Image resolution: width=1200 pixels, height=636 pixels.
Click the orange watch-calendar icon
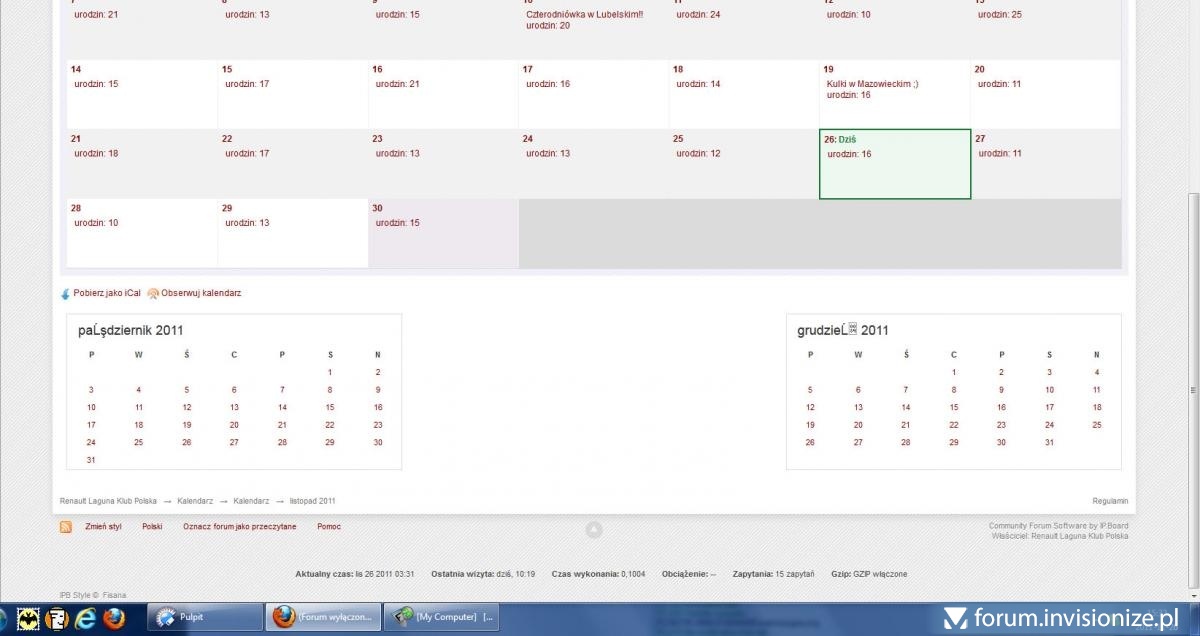click(153, 294)
